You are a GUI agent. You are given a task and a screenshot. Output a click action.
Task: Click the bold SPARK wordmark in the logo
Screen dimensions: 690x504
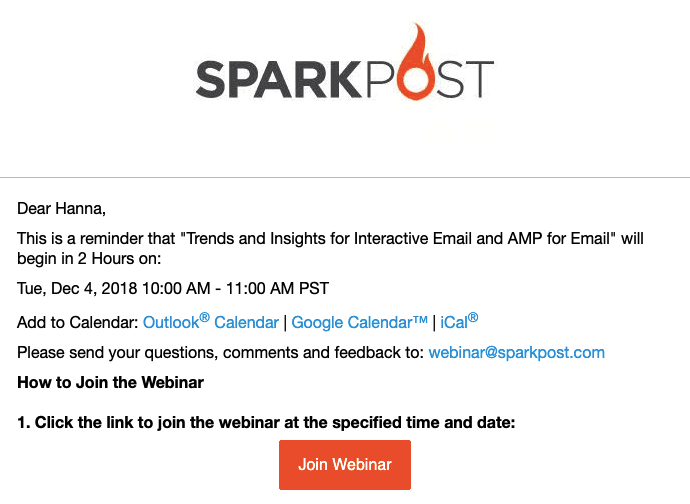[279, 80]
